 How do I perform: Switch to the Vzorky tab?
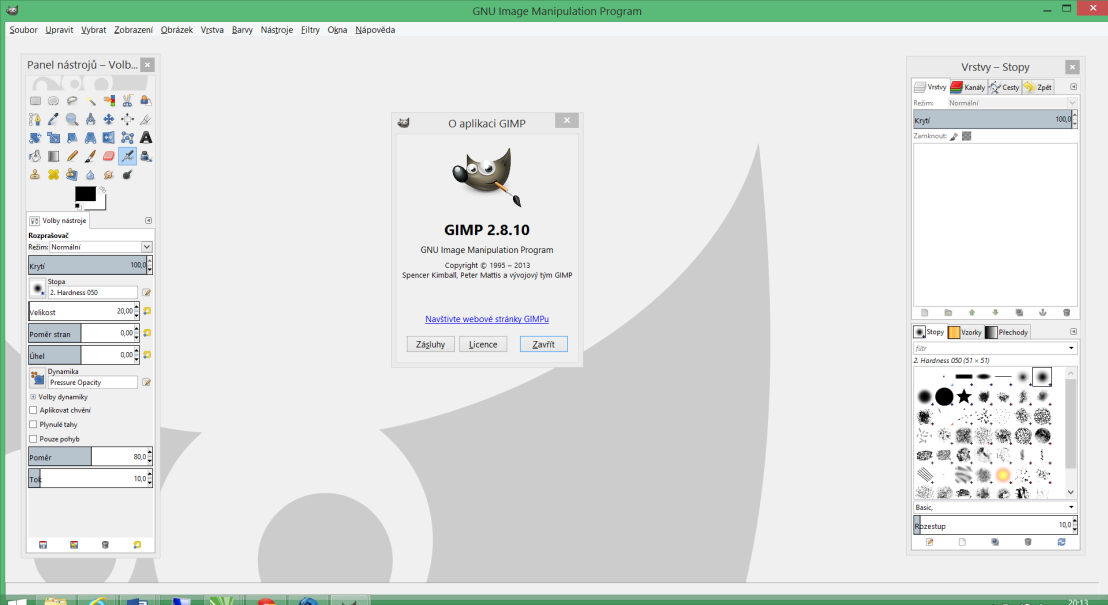pos(965,331)
